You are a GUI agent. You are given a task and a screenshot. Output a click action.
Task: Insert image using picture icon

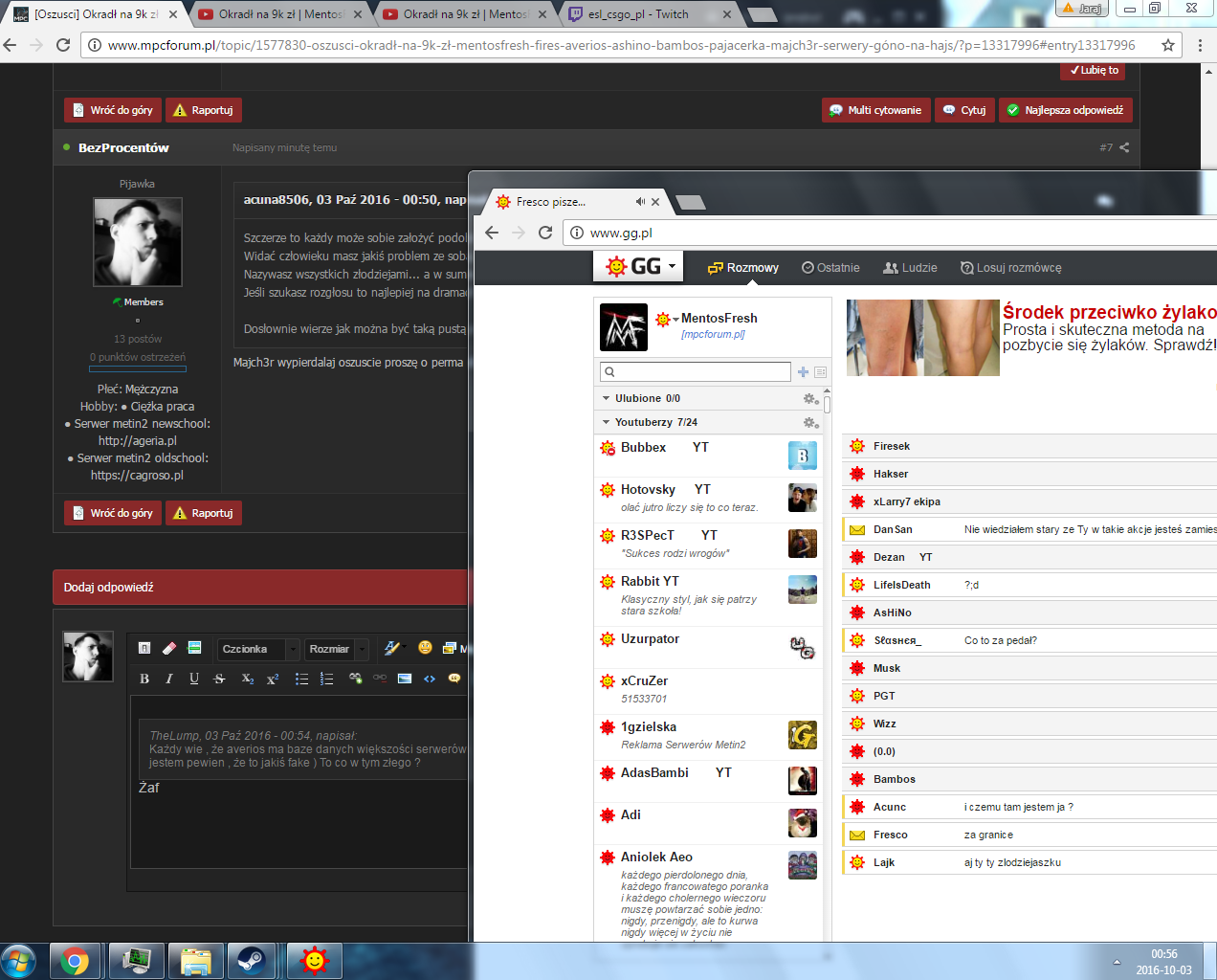(405, 679)
